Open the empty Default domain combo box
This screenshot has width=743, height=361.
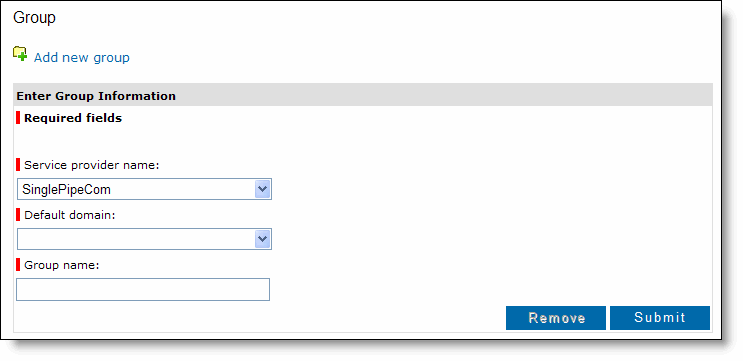[x=144, y=239]
